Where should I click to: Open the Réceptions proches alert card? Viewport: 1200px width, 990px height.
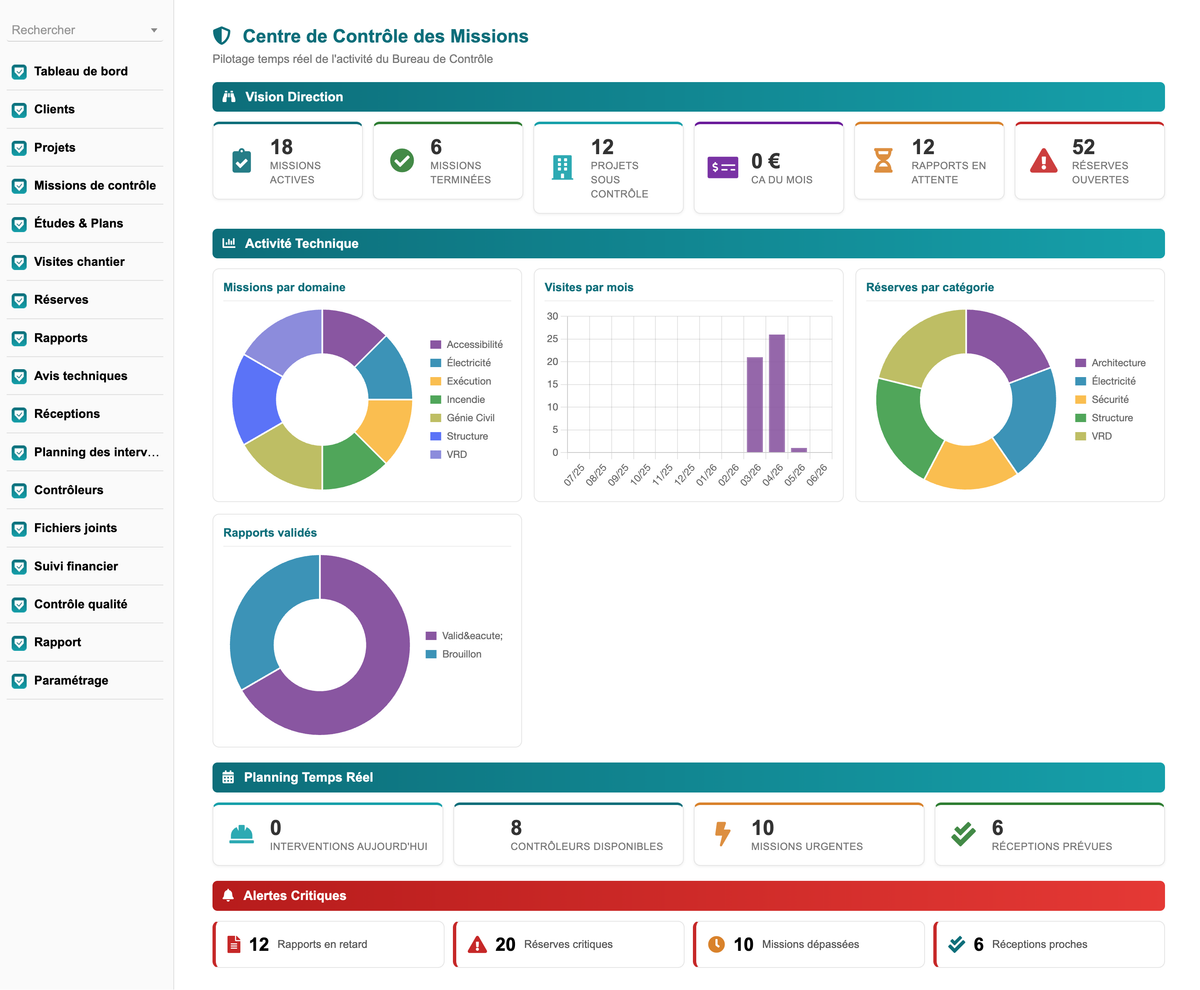click(x=1049, y=944)
